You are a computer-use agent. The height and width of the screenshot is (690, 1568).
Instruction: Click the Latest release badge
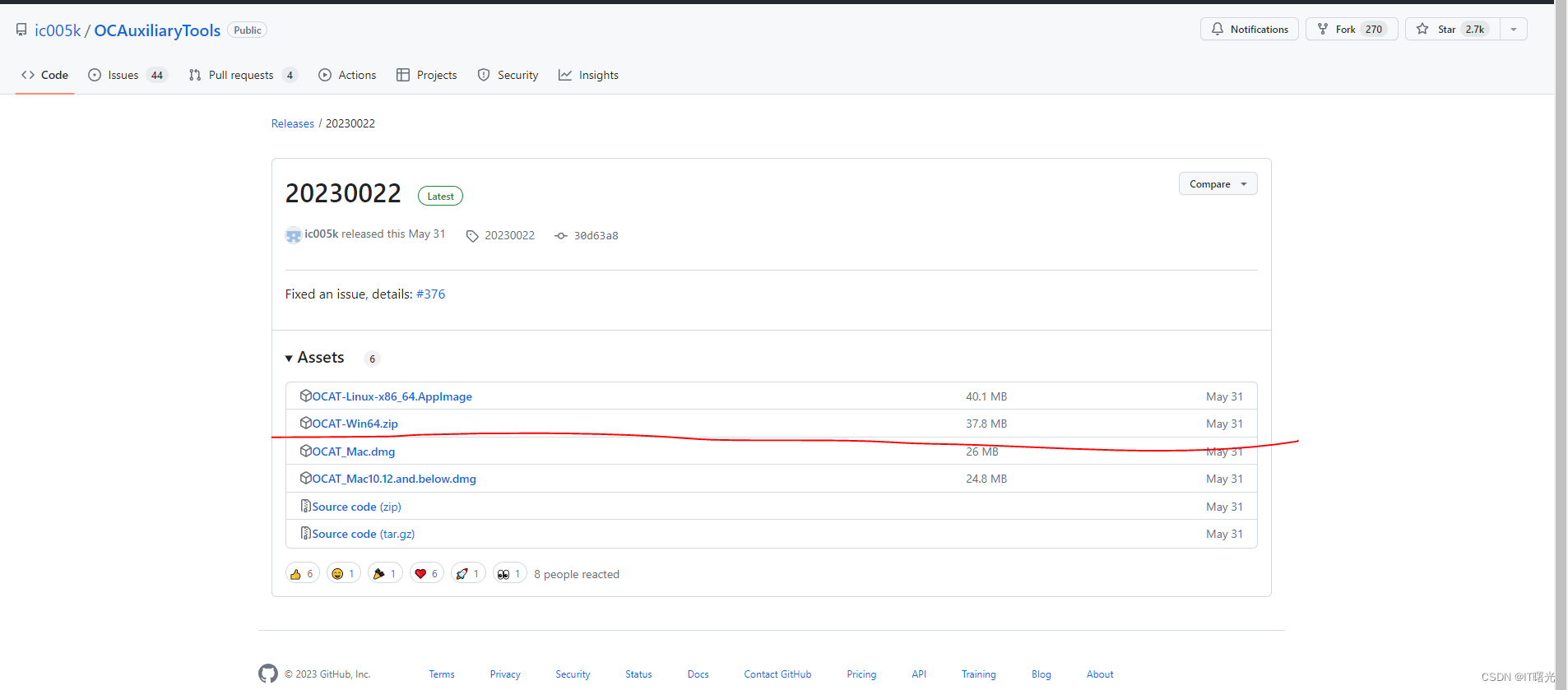[440, 196]
